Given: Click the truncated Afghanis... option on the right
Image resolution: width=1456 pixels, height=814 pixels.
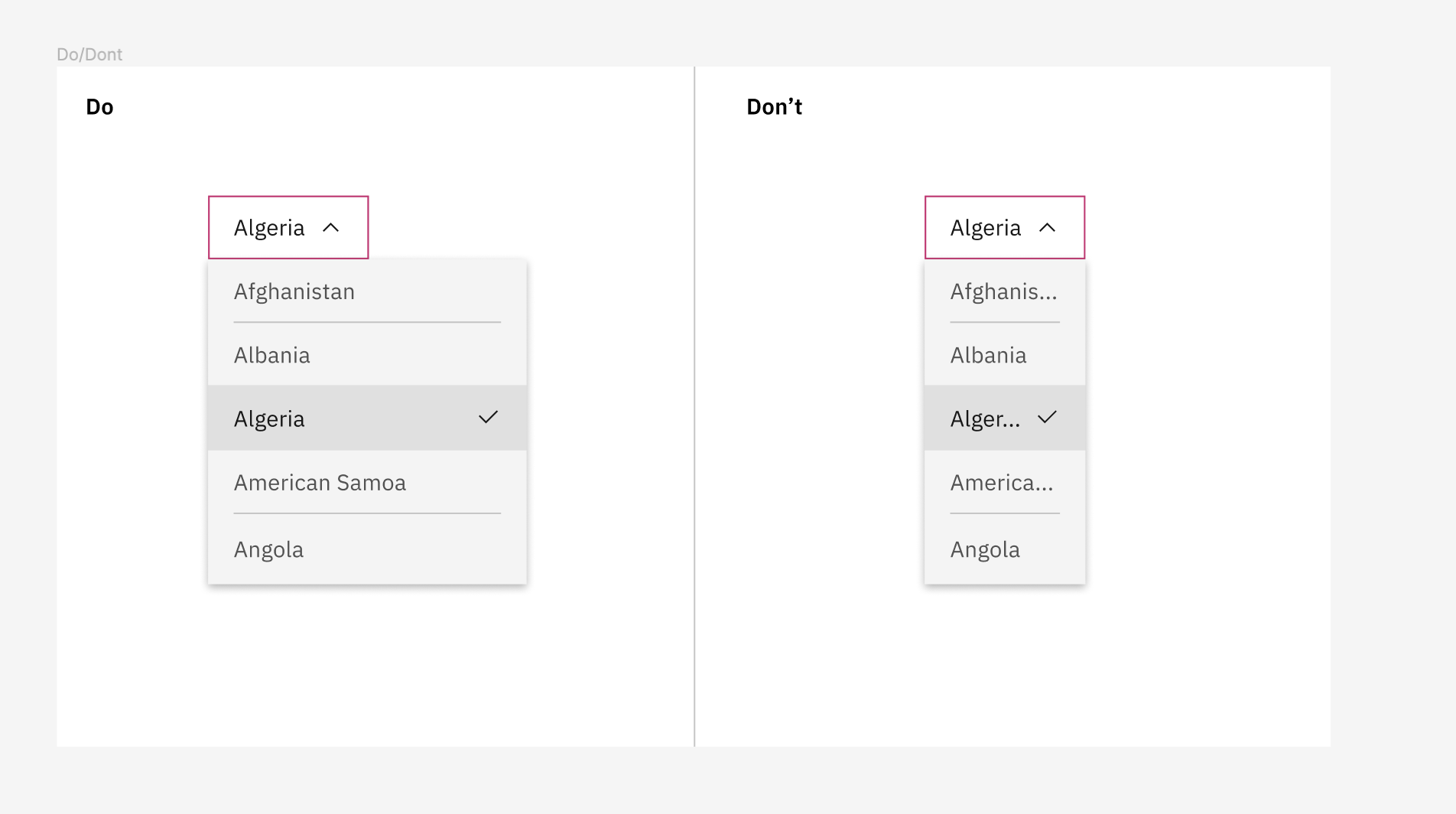Looking at the screenshot, I should point(1004,291).
